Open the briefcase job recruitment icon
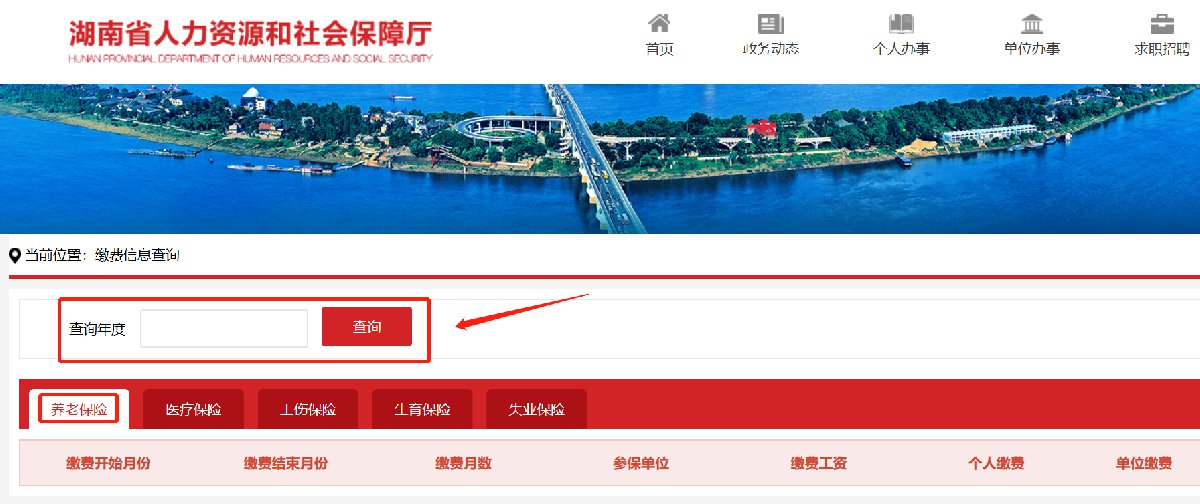 [x=1162, y=23]
